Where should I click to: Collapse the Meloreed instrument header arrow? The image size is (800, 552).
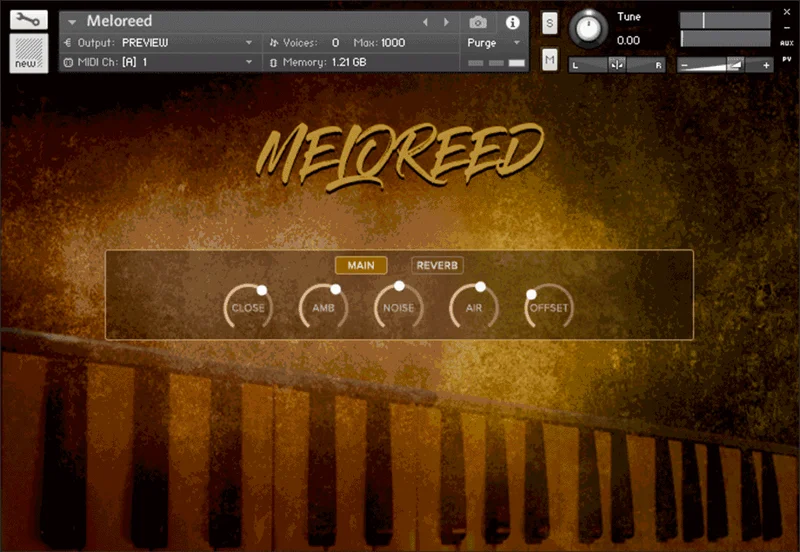tap(72, 22)
